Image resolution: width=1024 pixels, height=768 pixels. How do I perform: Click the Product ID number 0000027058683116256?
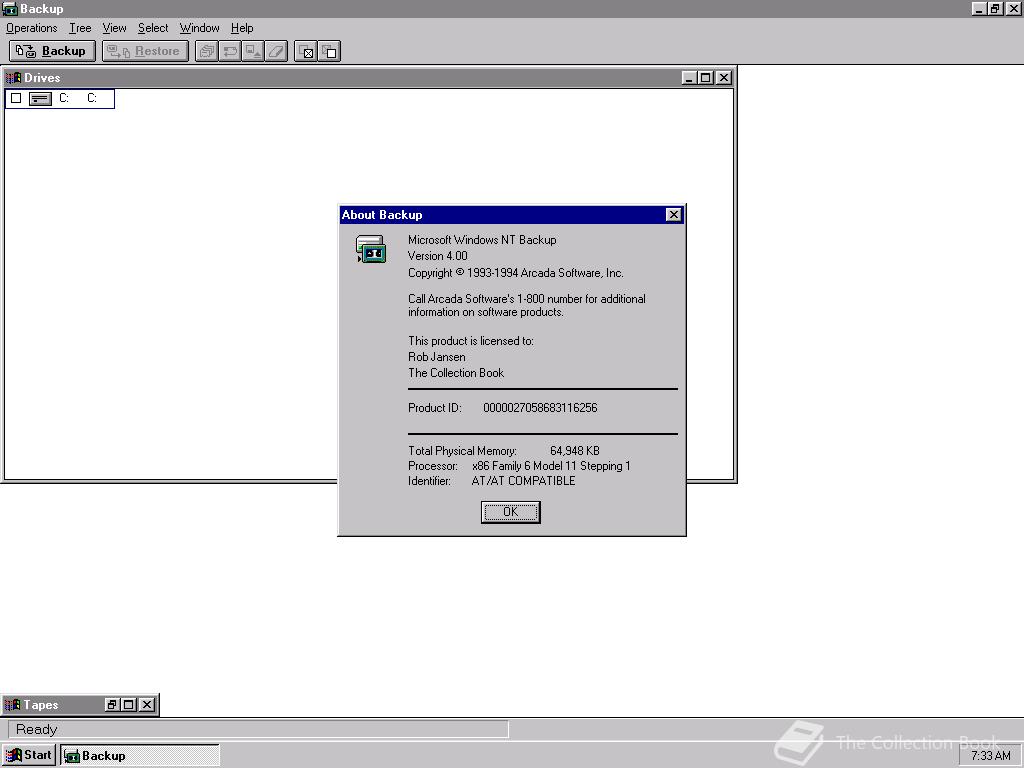click(x=540, y=408)
